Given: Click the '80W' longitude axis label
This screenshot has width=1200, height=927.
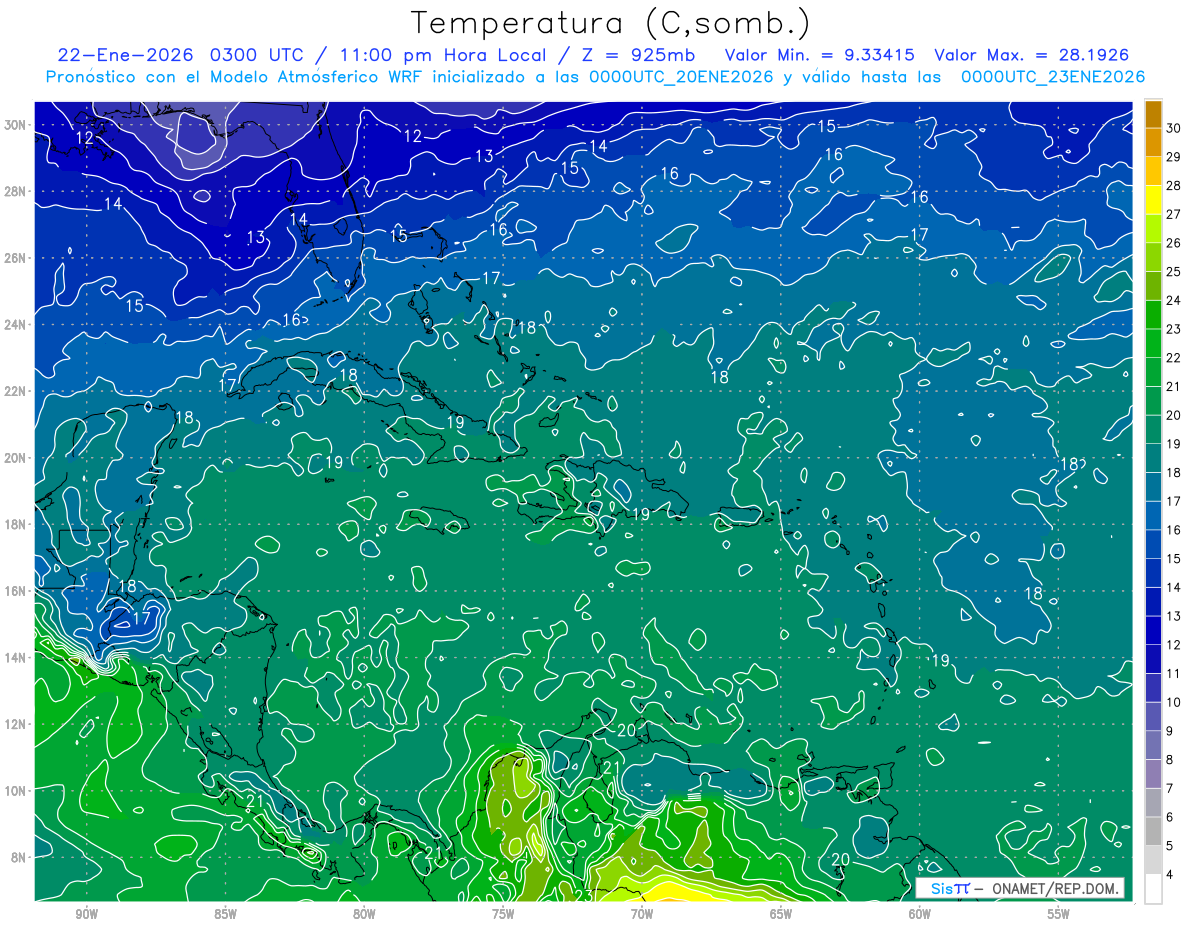Looking at the screenshot, I should point(364,914).
